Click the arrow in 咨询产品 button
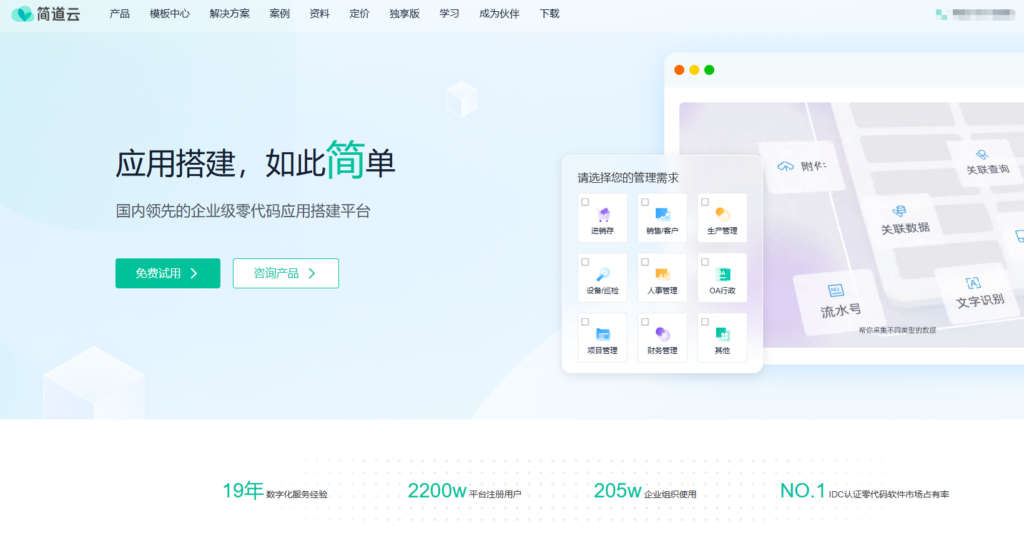This screenshot has height=538, width=1024. tap(312, 274)
